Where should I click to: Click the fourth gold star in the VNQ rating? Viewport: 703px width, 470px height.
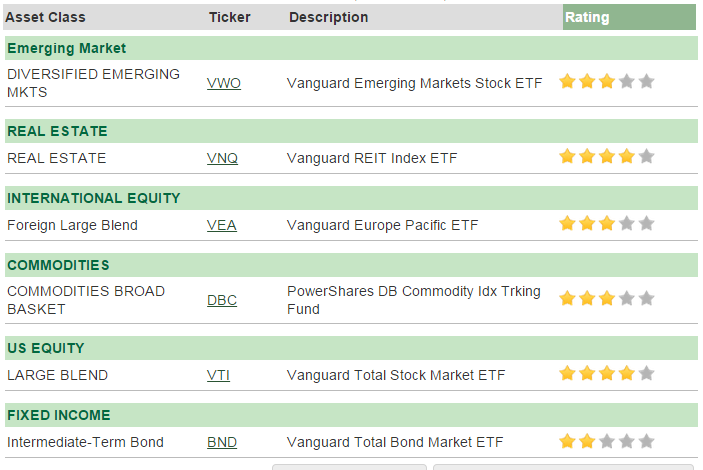(627, 157)
